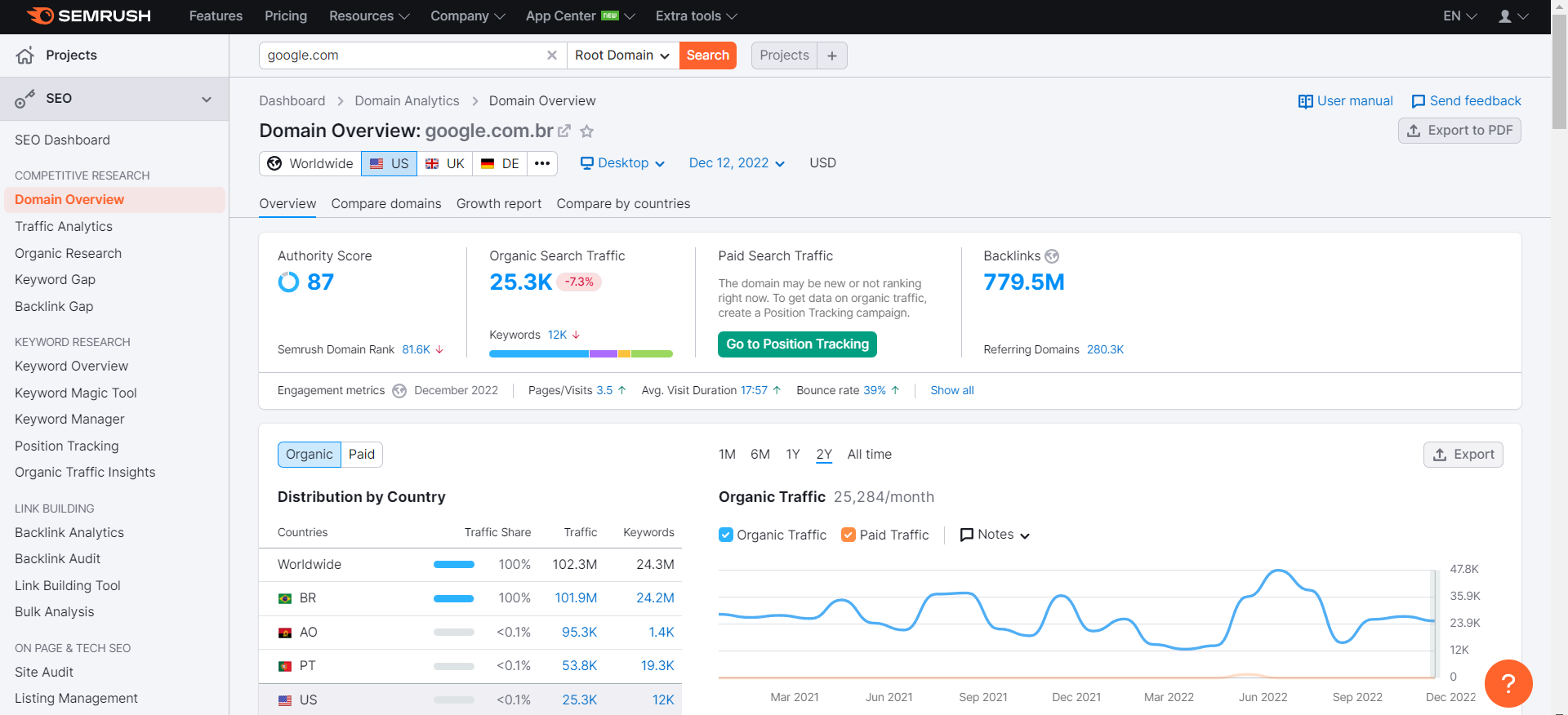
Task: Open the Resources menu dropdown
Action: (x=369, y=16)
